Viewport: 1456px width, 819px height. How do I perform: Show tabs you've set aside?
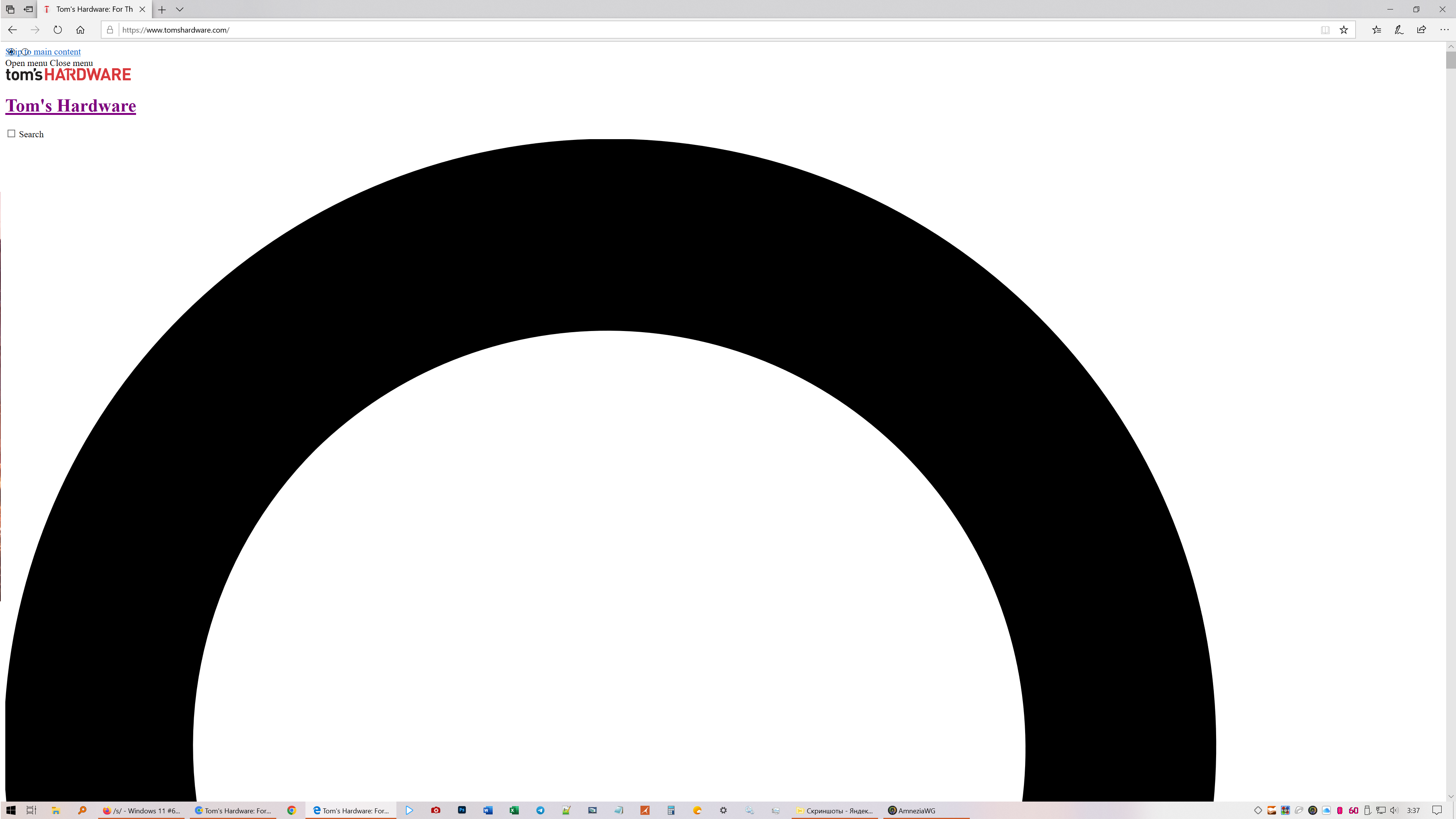(x=10, y=9)
